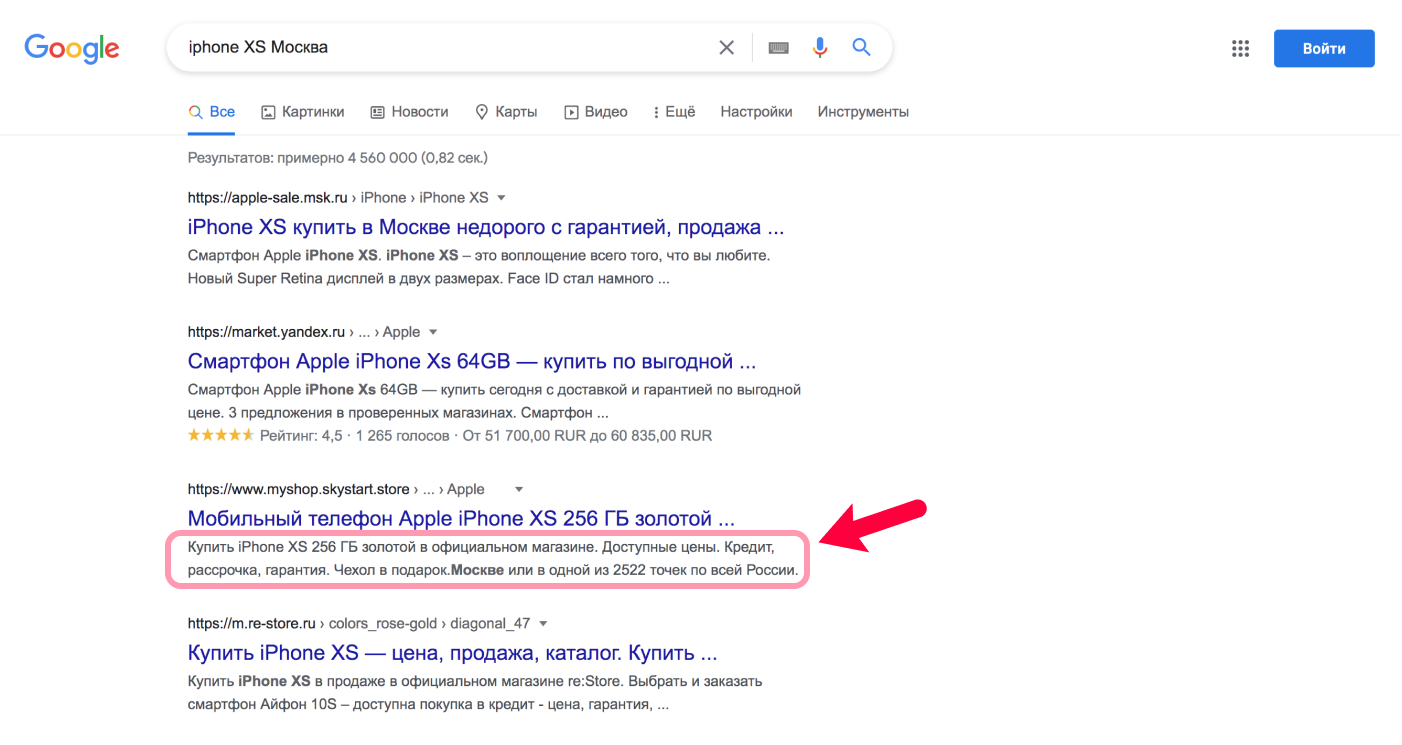Switch to Карты tab
The height and width of the screenshot is (745, 1402).
[506, 112]
